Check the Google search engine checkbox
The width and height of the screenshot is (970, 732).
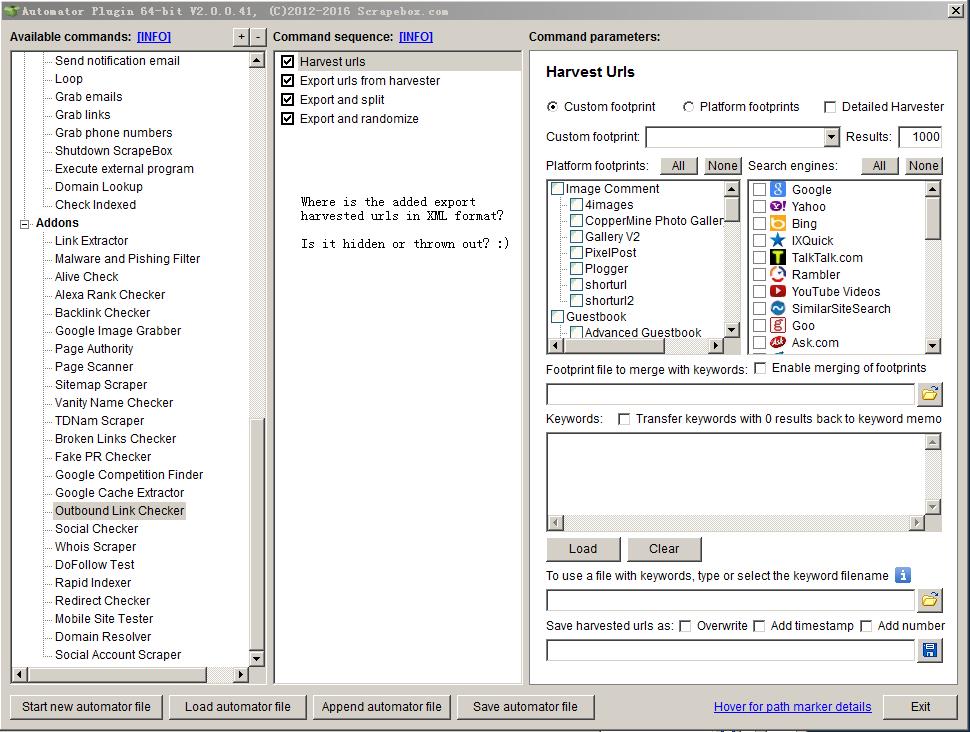(760, 189)
